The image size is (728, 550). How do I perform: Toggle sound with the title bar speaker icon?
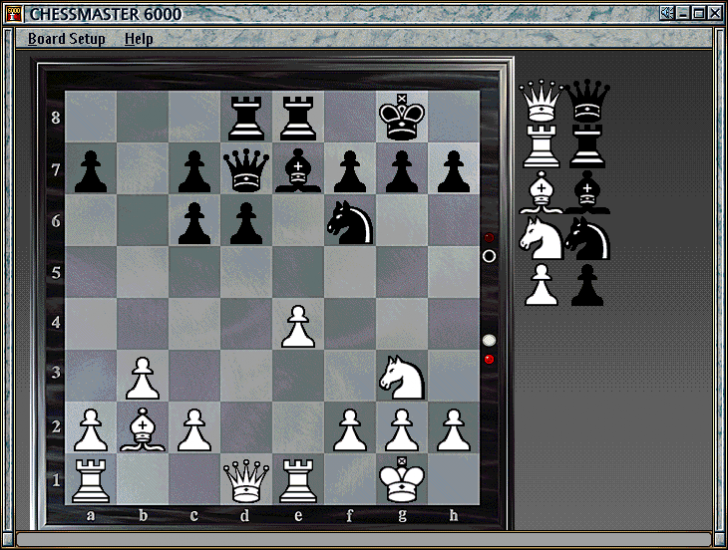pos(667,13)
